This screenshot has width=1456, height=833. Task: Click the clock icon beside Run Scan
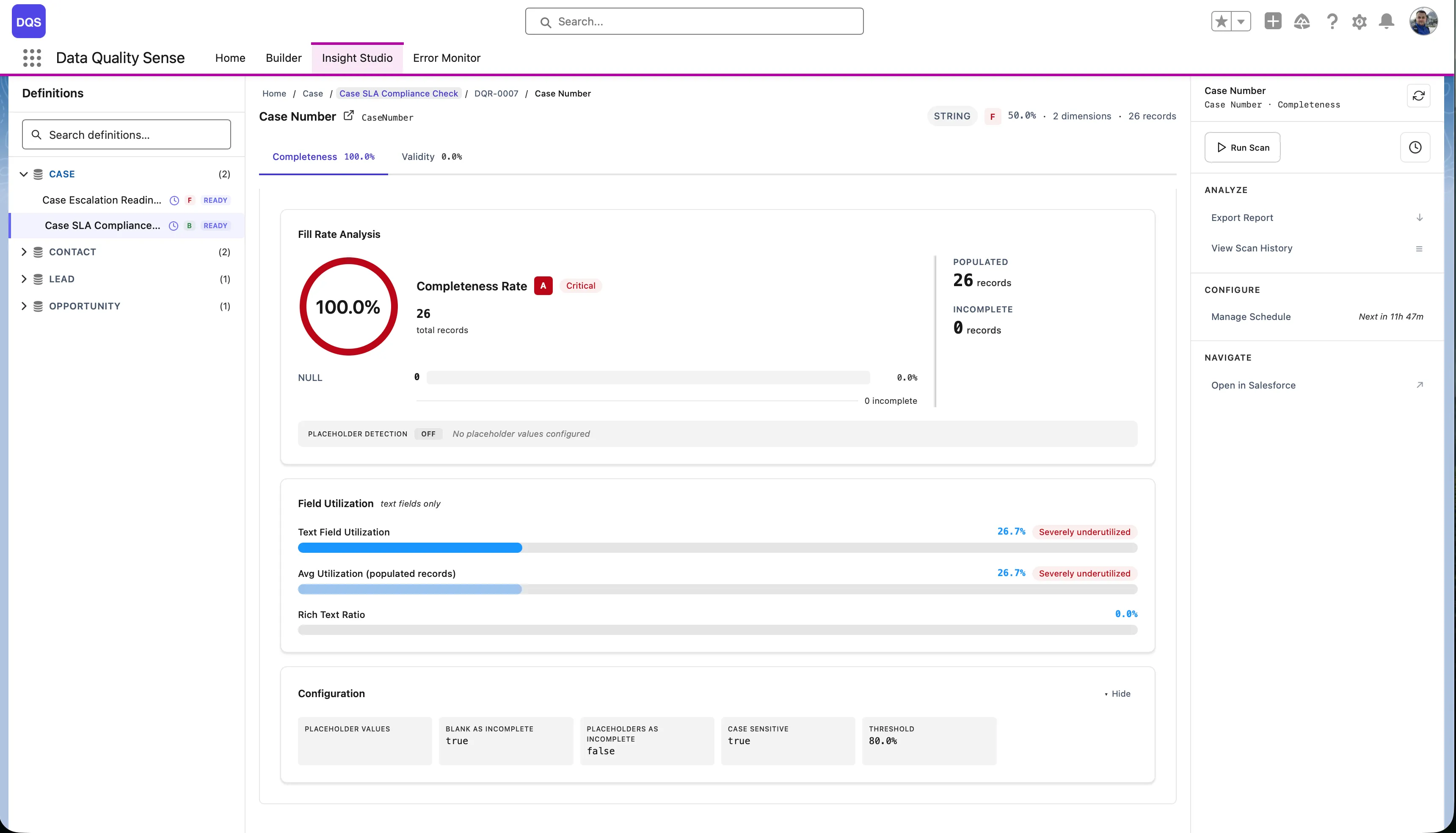point(1415,147)
